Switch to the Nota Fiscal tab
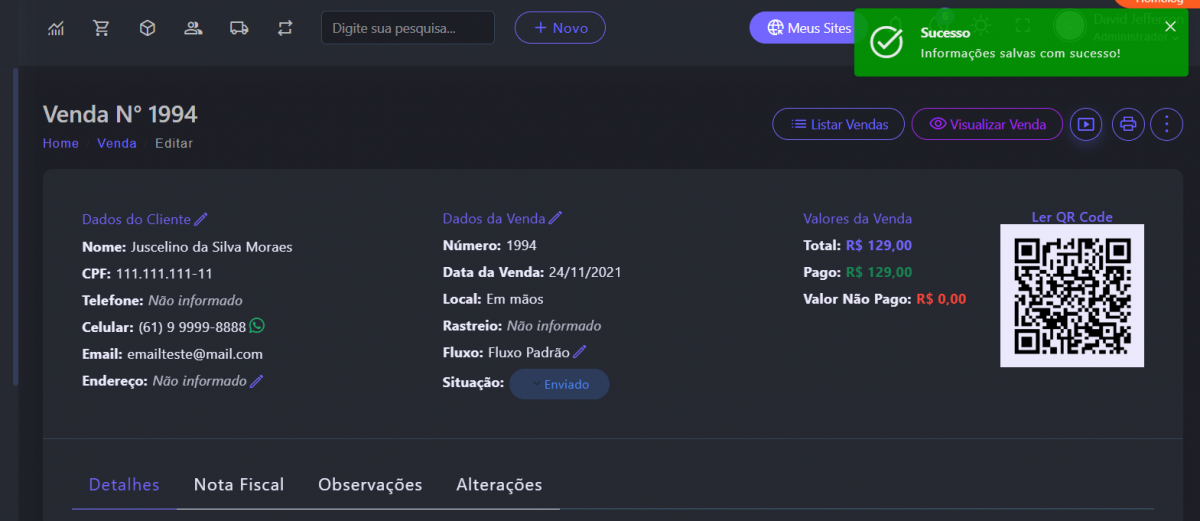The height and width of the screenshot is (521, 1200). (239, 485)
